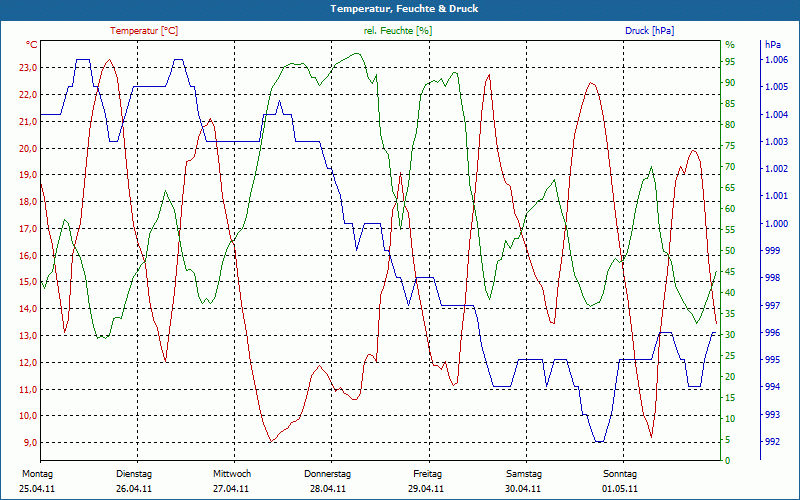This screenshot has height=500, width=800.
Task: Click the date 25.04.11
Action: point(37,489)
